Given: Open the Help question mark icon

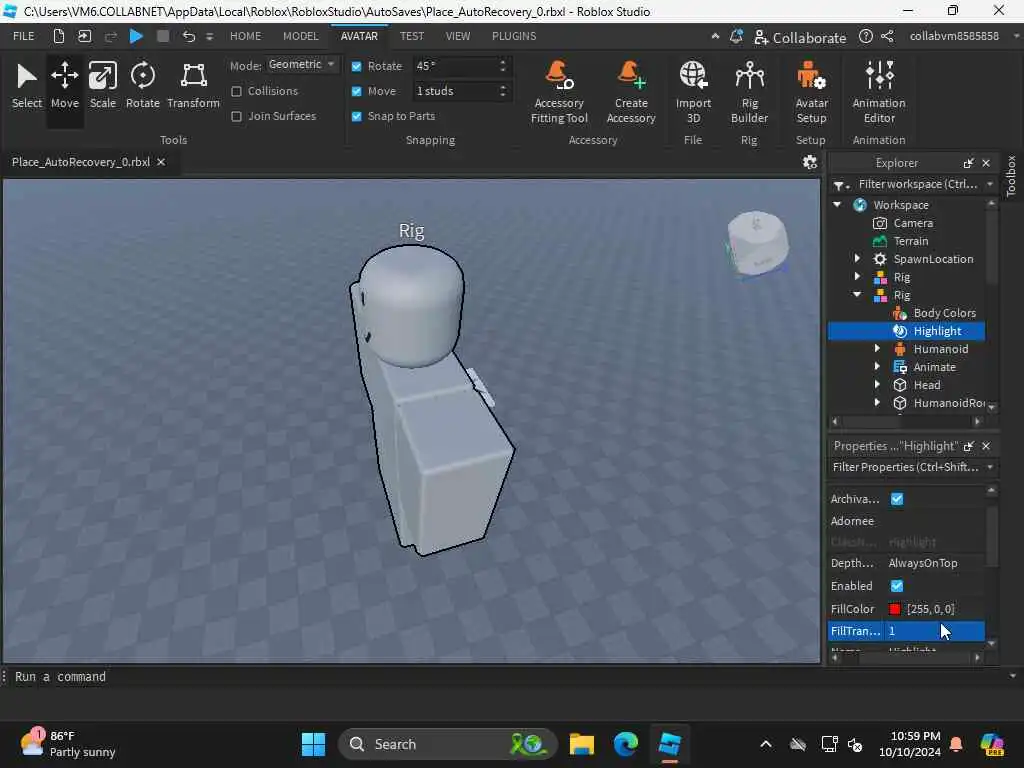Looking at the screenshot, I should pos(865,37).
